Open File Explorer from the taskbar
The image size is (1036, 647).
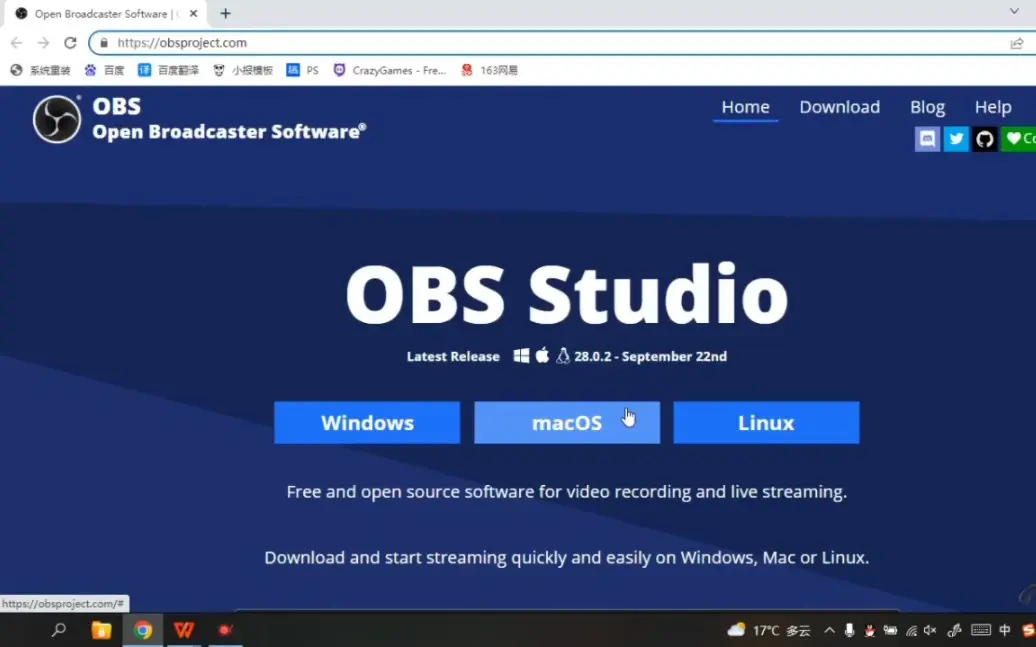(x=101, y=630)
